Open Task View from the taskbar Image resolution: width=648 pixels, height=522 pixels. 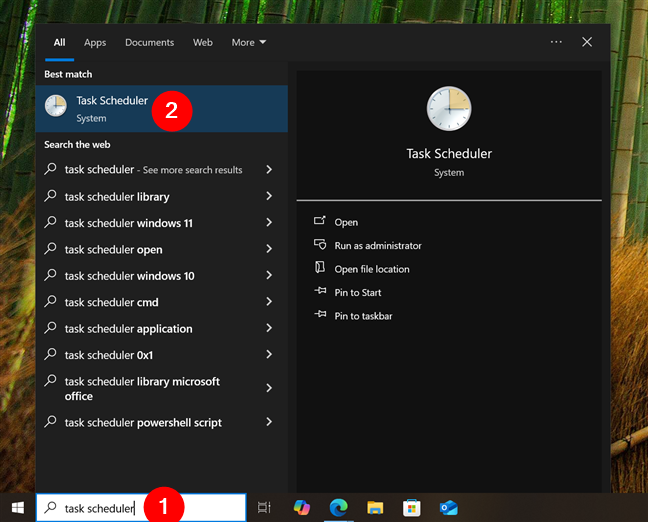coord(264,508)
